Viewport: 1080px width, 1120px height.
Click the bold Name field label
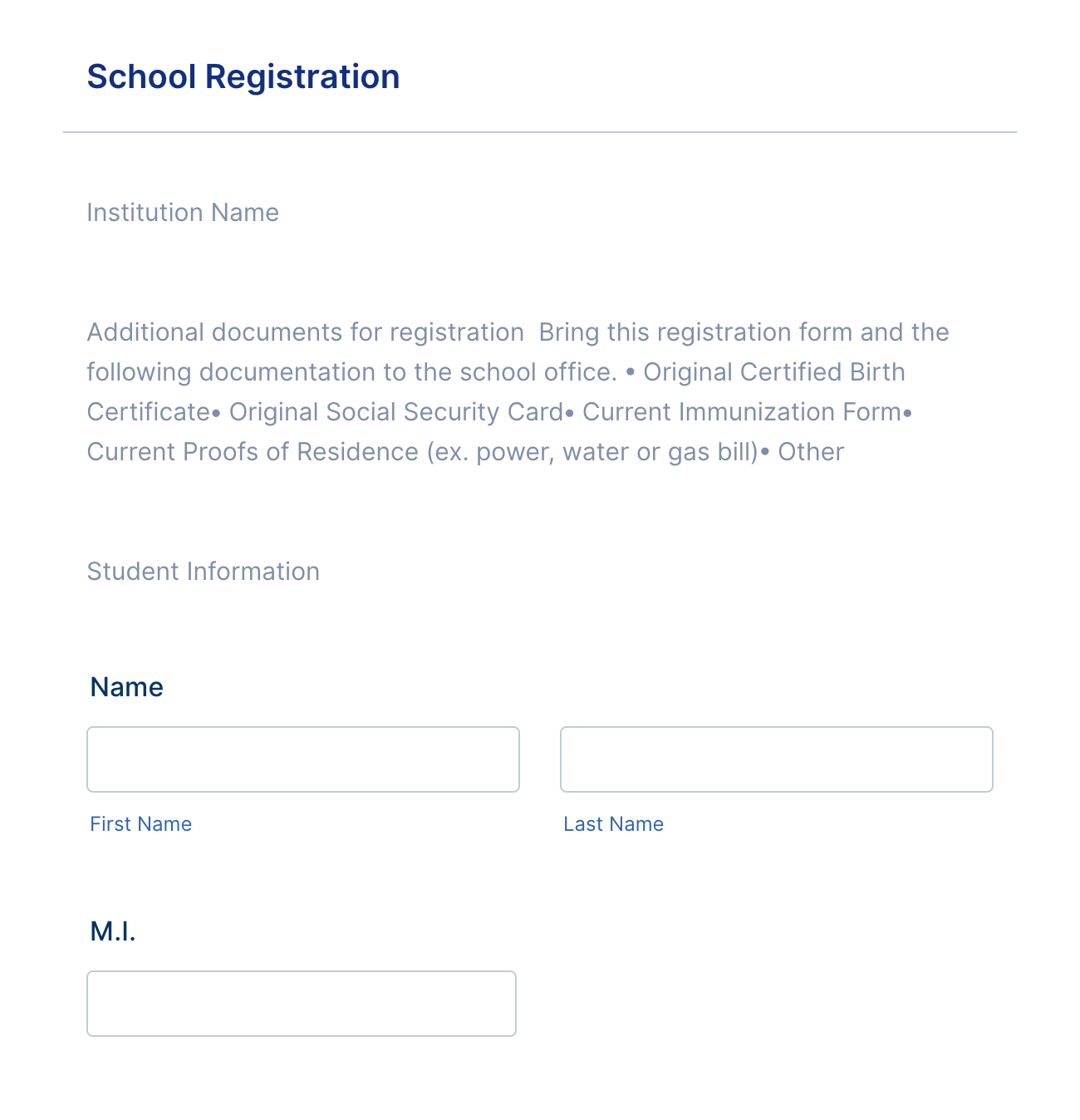tap(126, 687)
